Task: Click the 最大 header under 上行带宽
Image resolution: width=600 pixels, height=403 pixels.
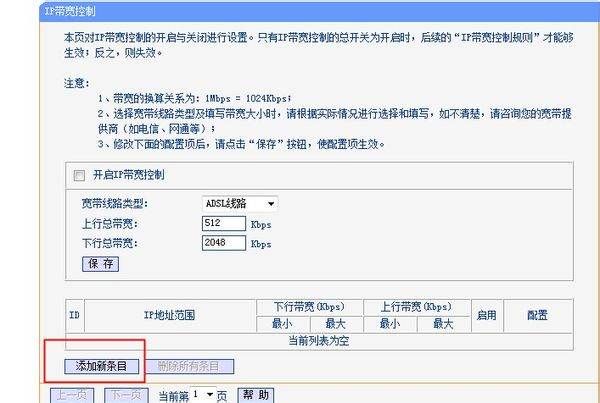Action: pyautogui.click(x=443, y=324)
